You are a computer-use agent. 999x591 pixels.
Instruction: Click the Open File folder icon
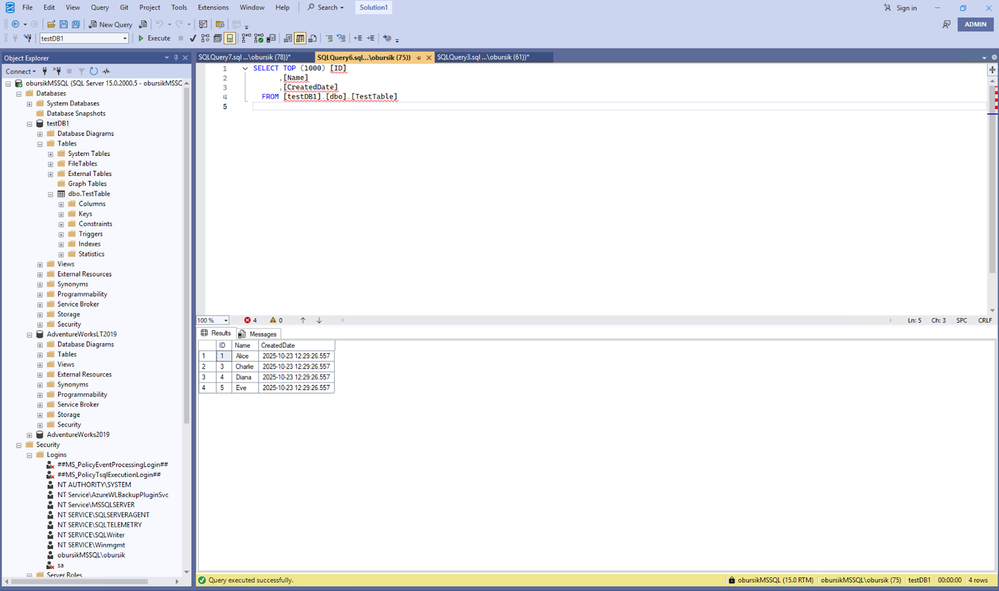click(50, 24)
